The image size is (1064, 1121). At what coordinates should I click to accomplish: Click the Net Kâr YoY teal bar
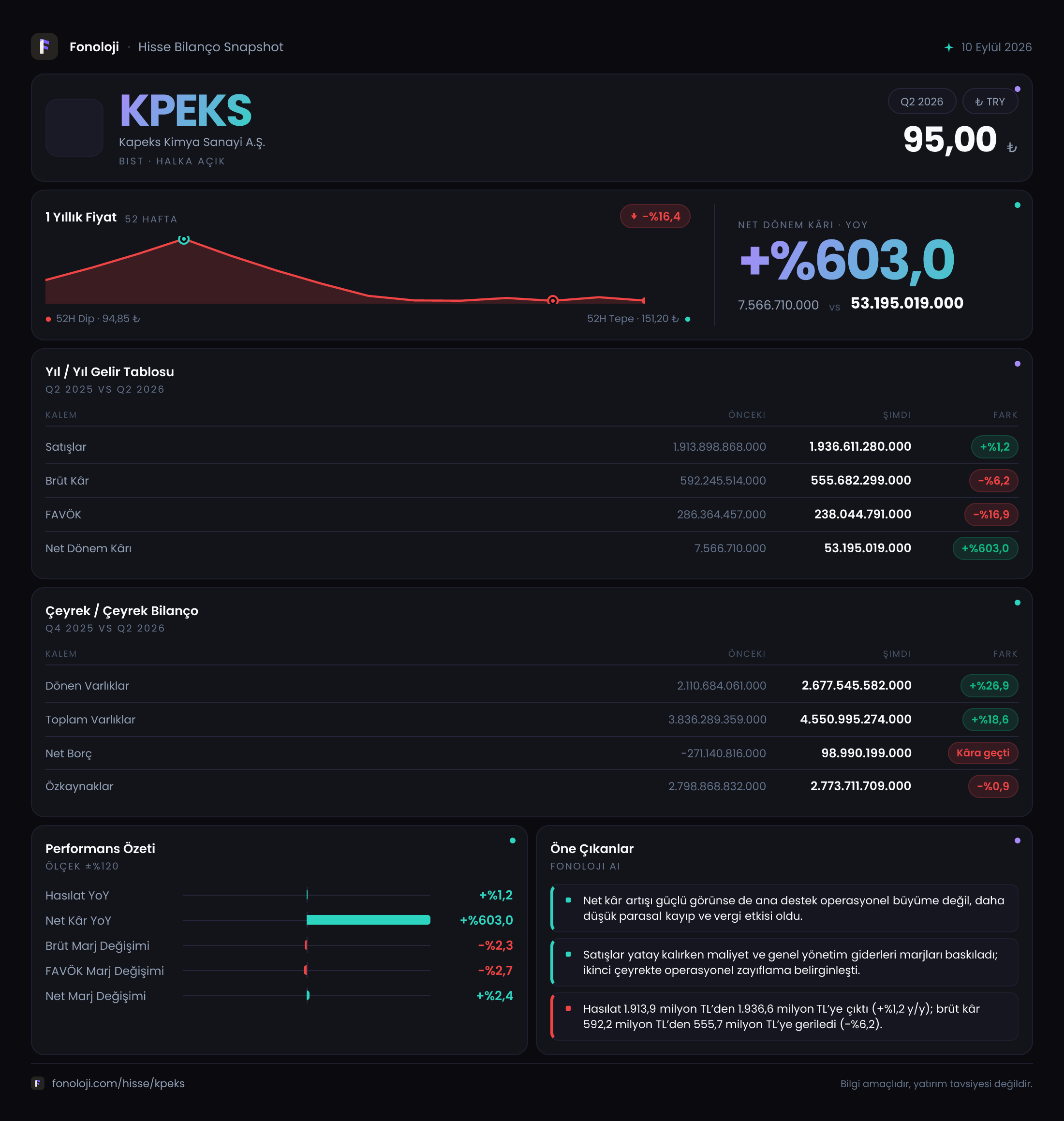coord(368,920)
